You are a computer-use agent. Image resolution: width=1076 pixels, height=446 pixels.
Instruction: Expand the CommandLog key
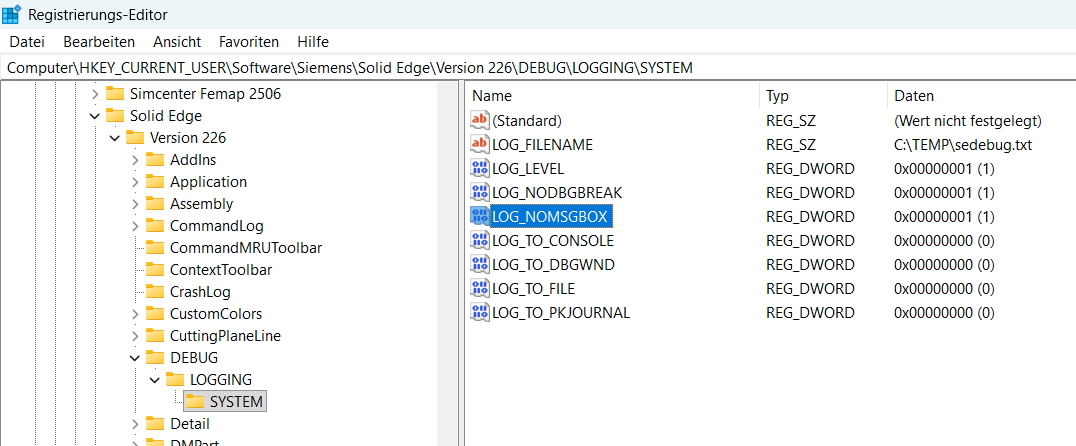pos(135,226)
